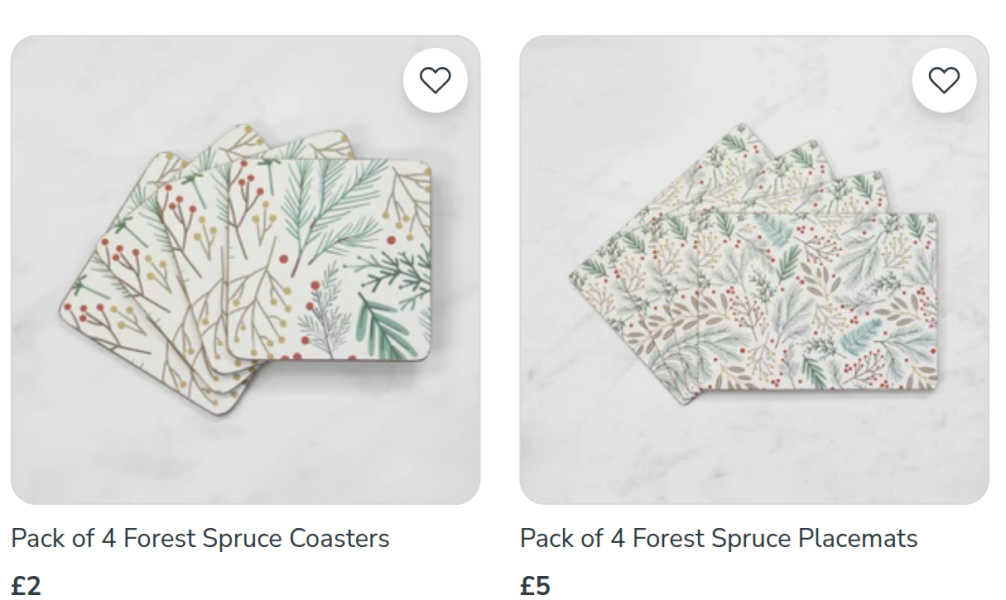
Task: Open the Pack of 4 Forest Spruce Placemats page
Action: coord(716,537)
